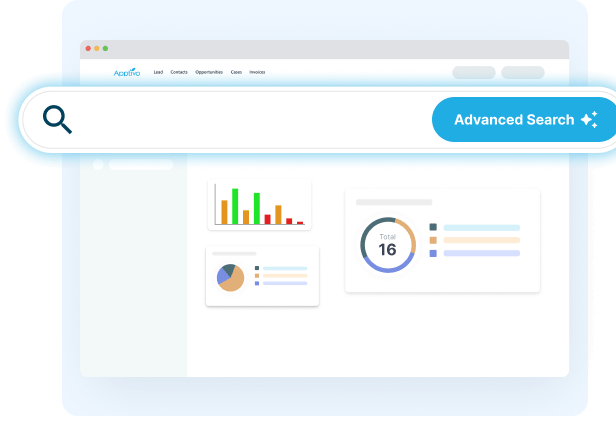Viewport: 616px width, 424px height.
Task: Click the tan legend swatch in donut card
Action: (x=433, y=241)
